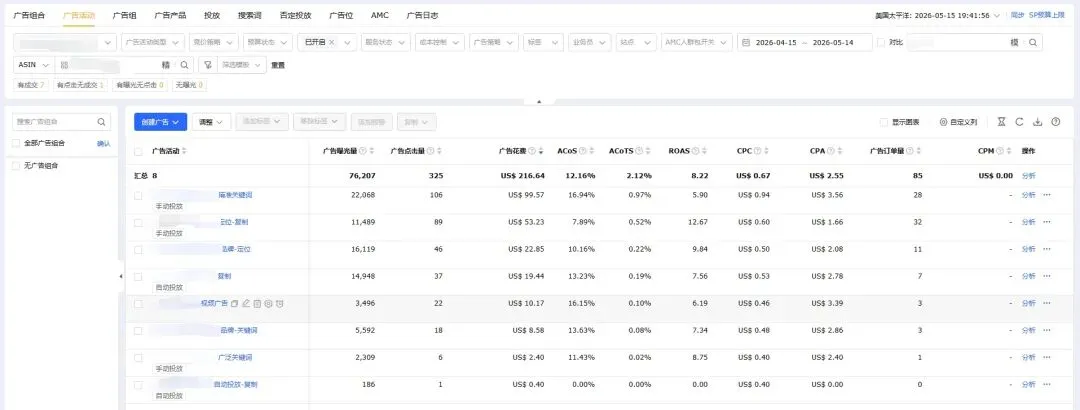Click the pencil edit icon in 视频广告 row
Viewport: 1080px width, 410px height.
pyautogui.click(x=246, y=303)
